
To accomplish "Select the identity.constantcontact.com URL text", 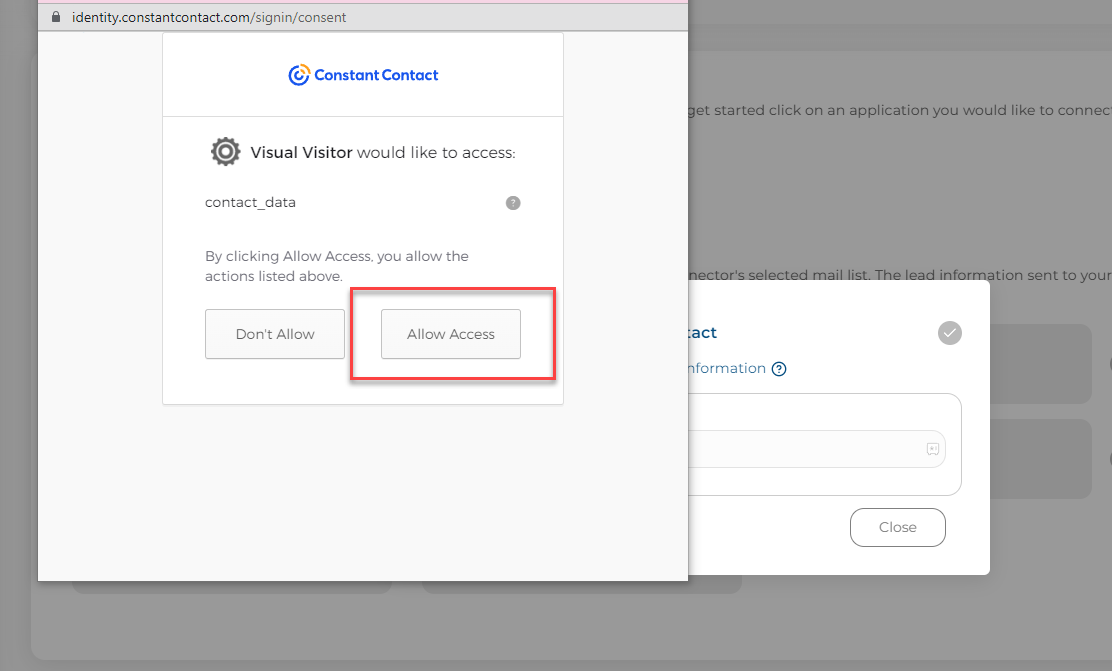I will pos(208,17).
